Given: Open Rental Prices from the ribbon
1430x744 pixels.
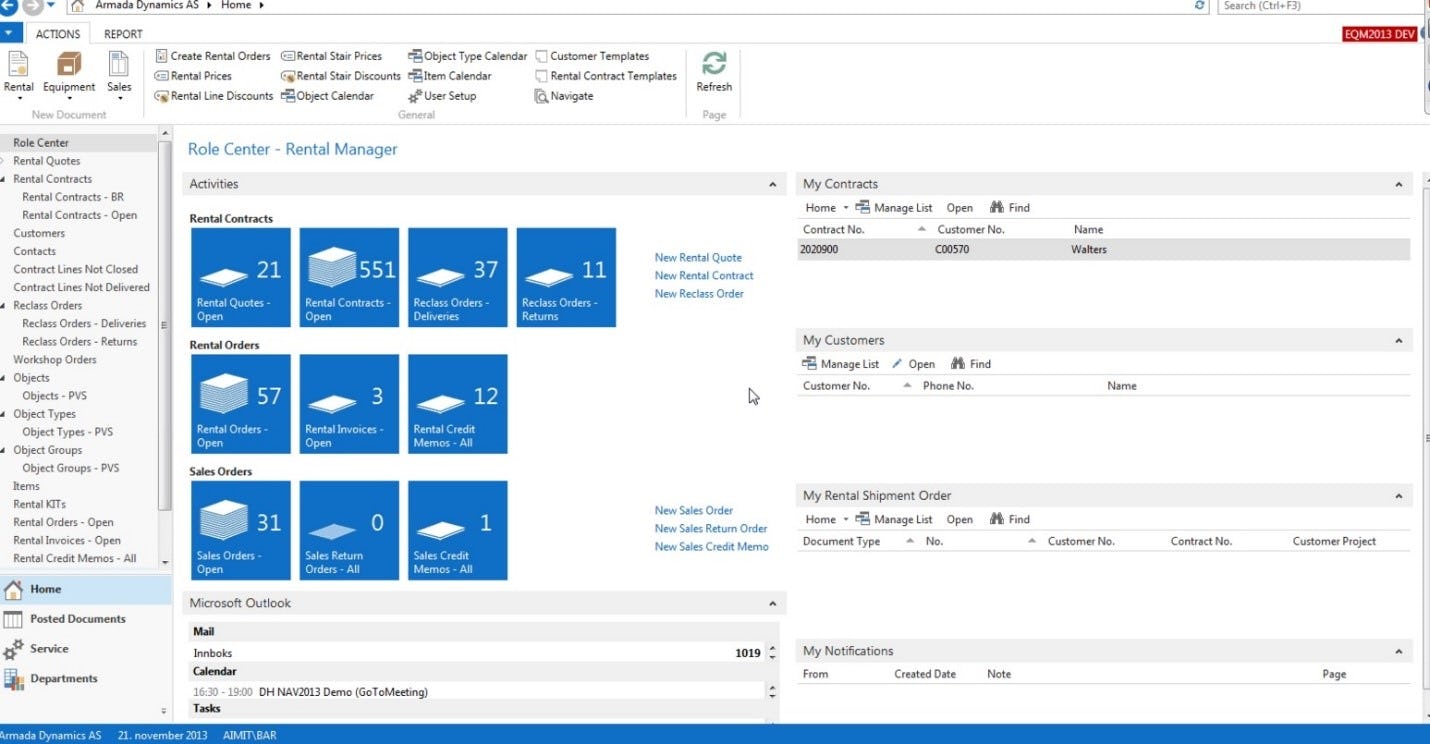Looking at the screenshot, I should coord(193,76).
